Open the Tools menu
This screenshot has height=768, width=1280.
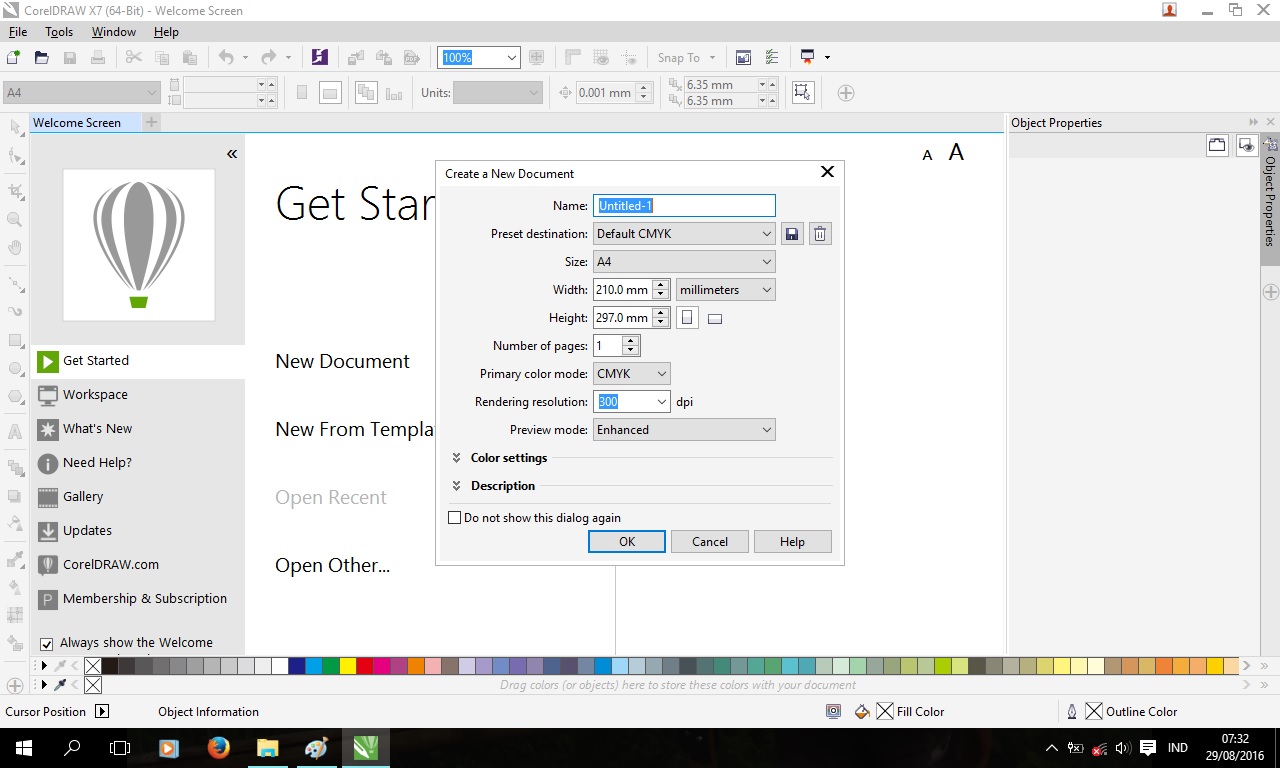click(59, 32)
